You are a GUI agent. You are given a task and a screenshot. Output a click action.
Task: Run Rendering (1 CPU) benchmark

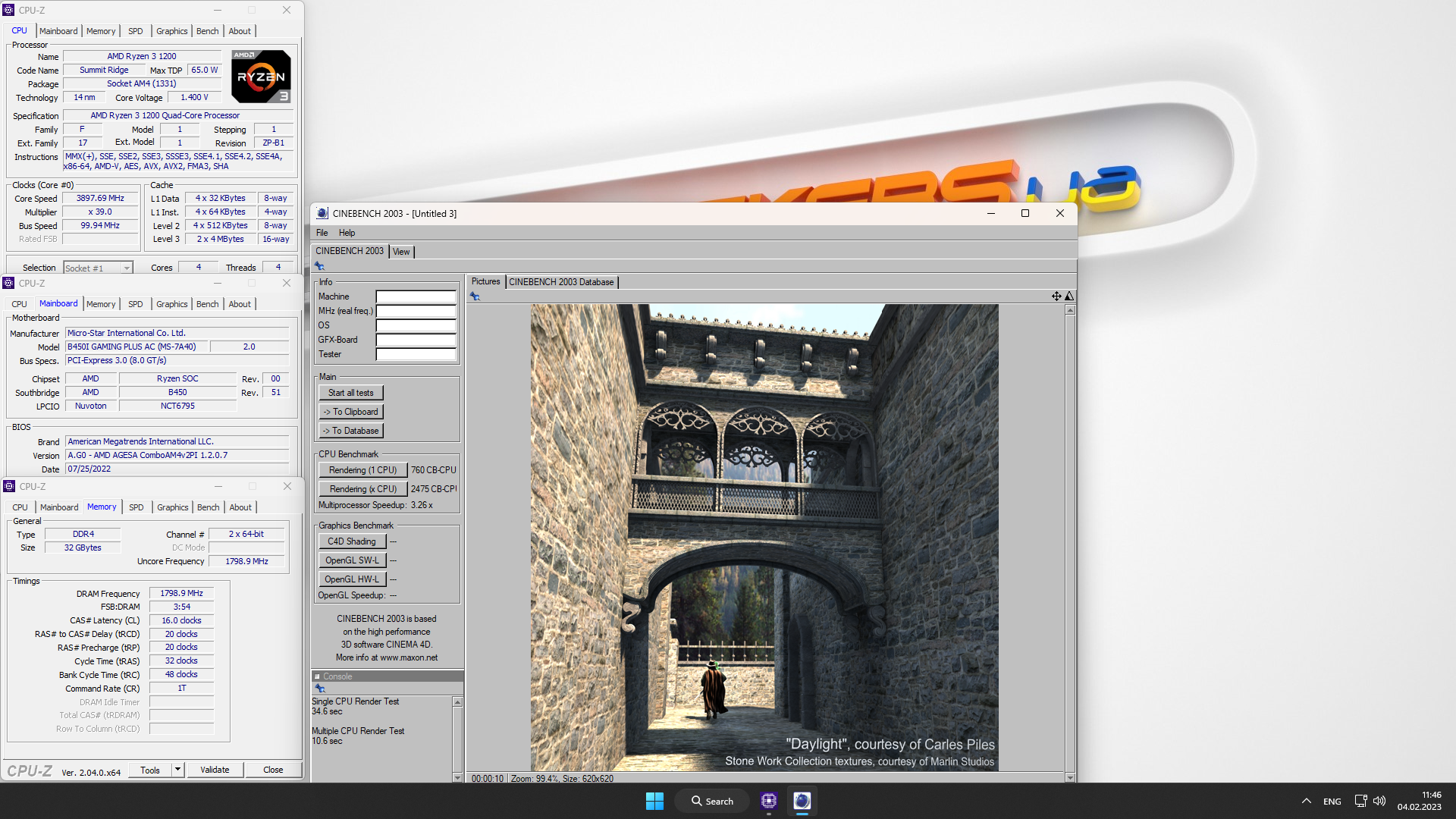tap(362, 470)
